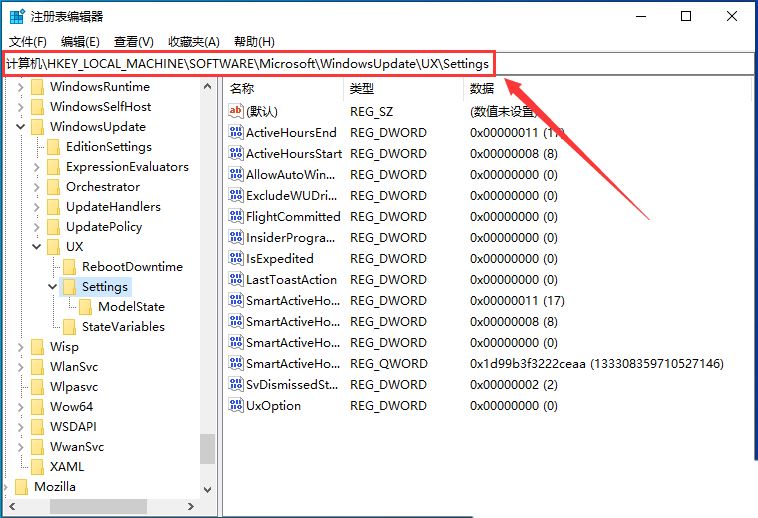Click the Orchestrator folder icon
The image size is (758, 518).
pos(53,187)
